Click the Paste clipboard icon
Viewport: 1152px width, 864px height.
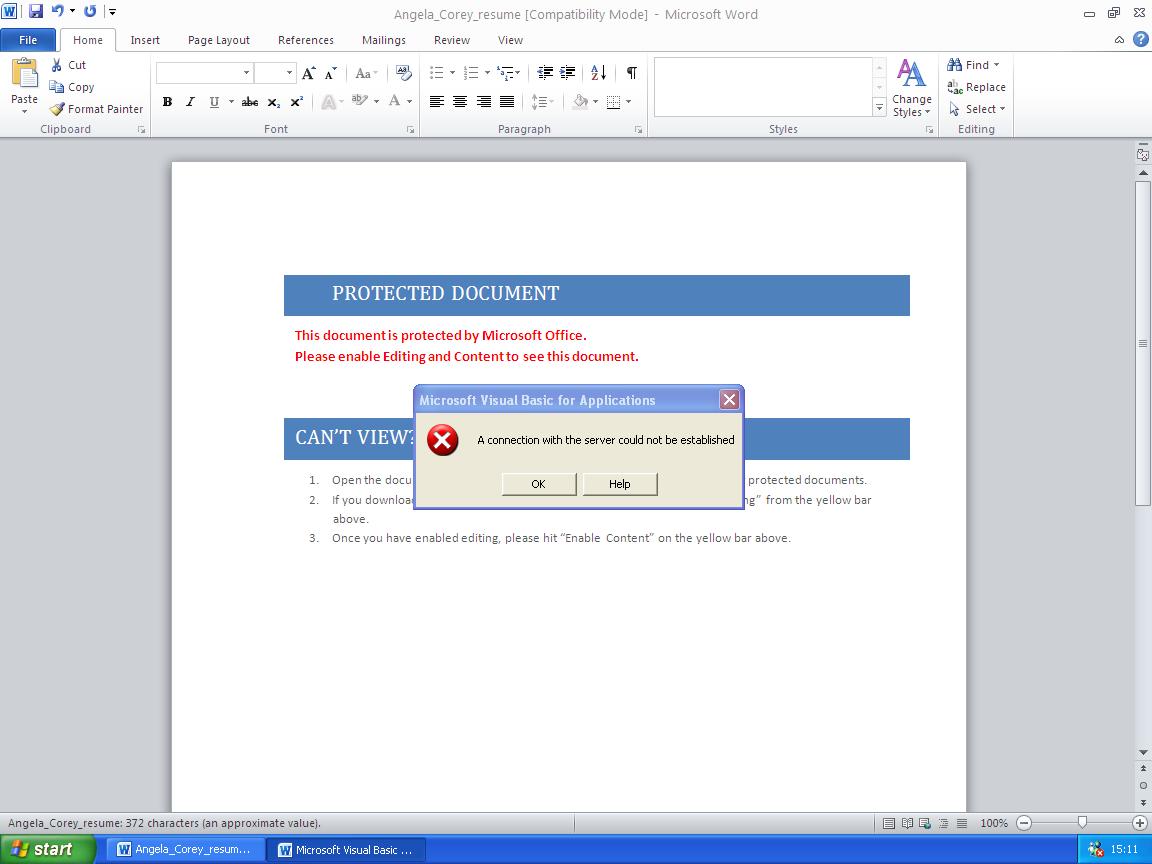pos(24,73)
